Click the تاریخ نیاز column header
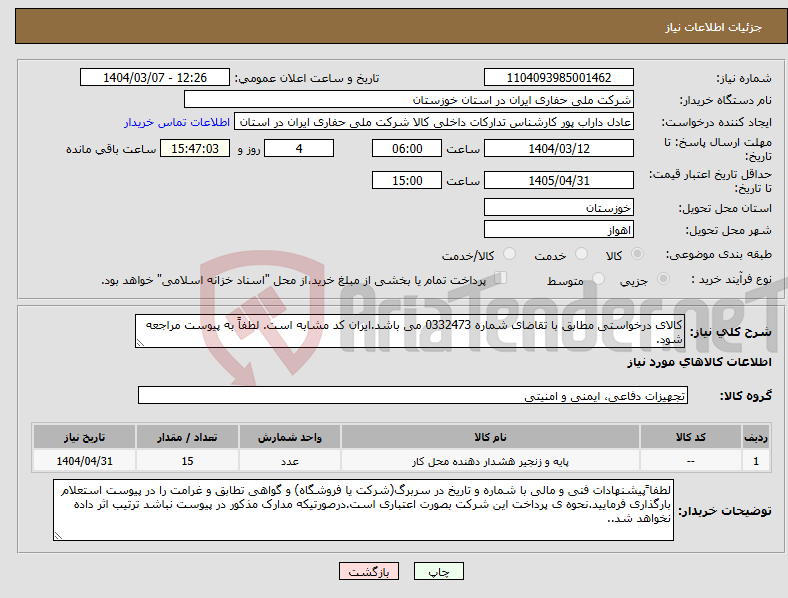Viewport: 788px width, 598px height. coord(84,437)
